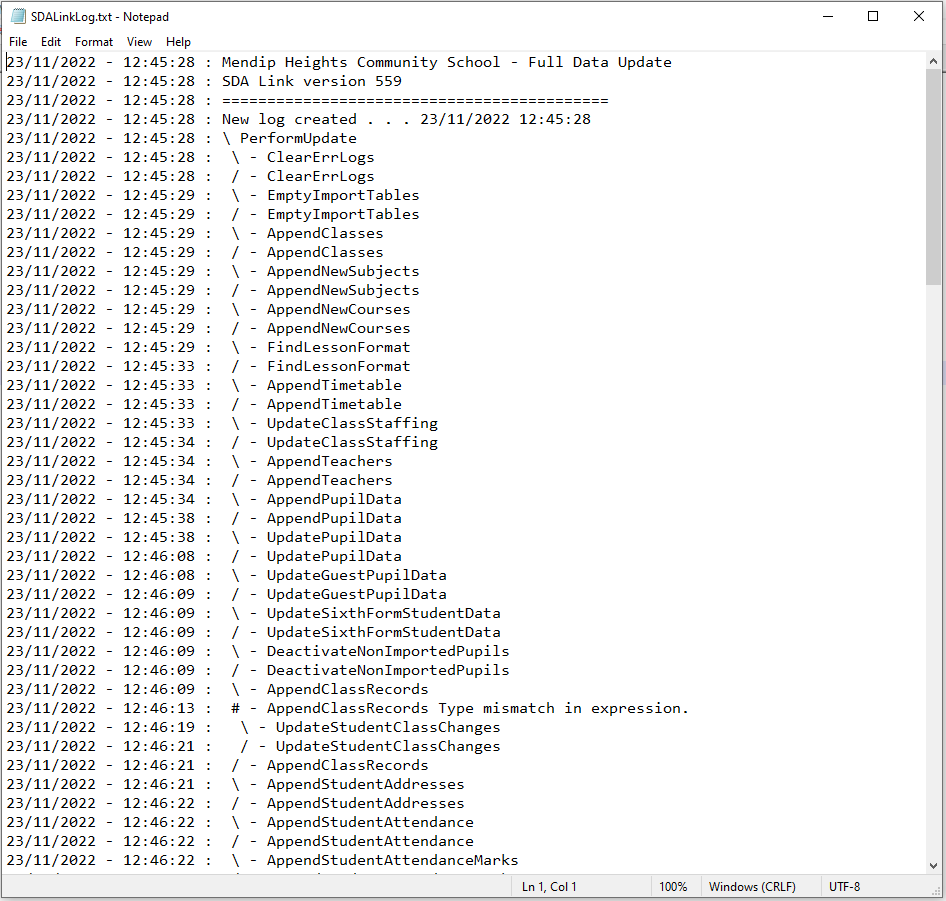Click 'Ln 1, Col 1' in status bar

pos(549,887)
